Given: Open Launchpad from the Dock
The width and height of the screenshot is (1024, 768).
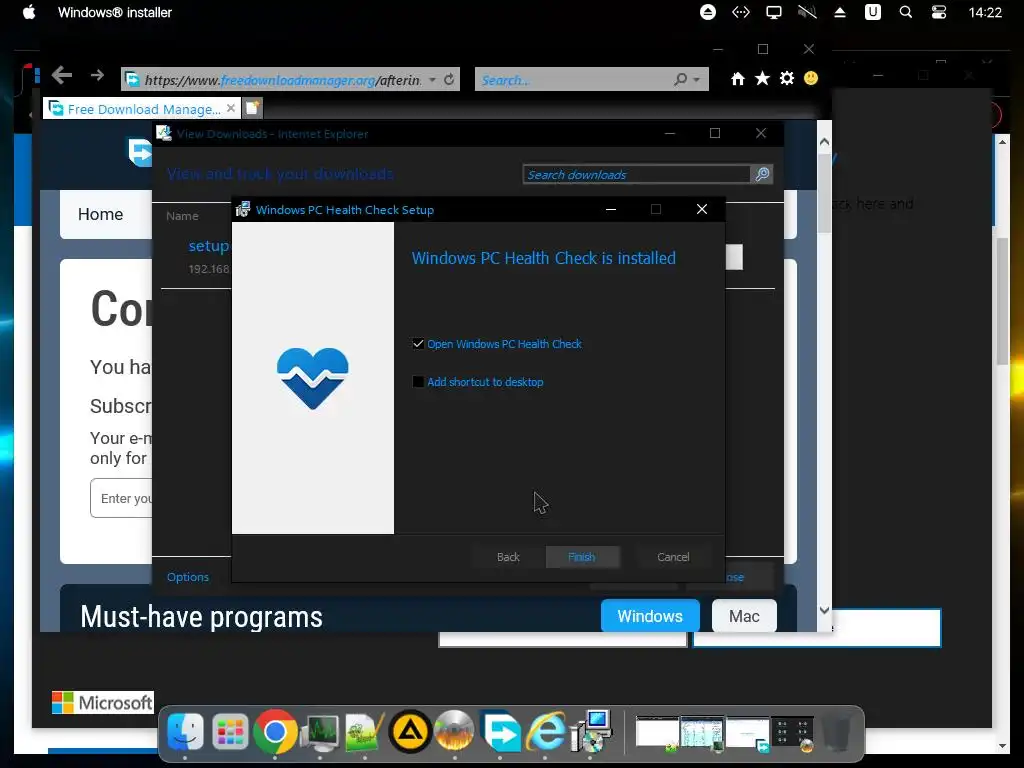Looking at the screenshot, I should coord(230,732).
